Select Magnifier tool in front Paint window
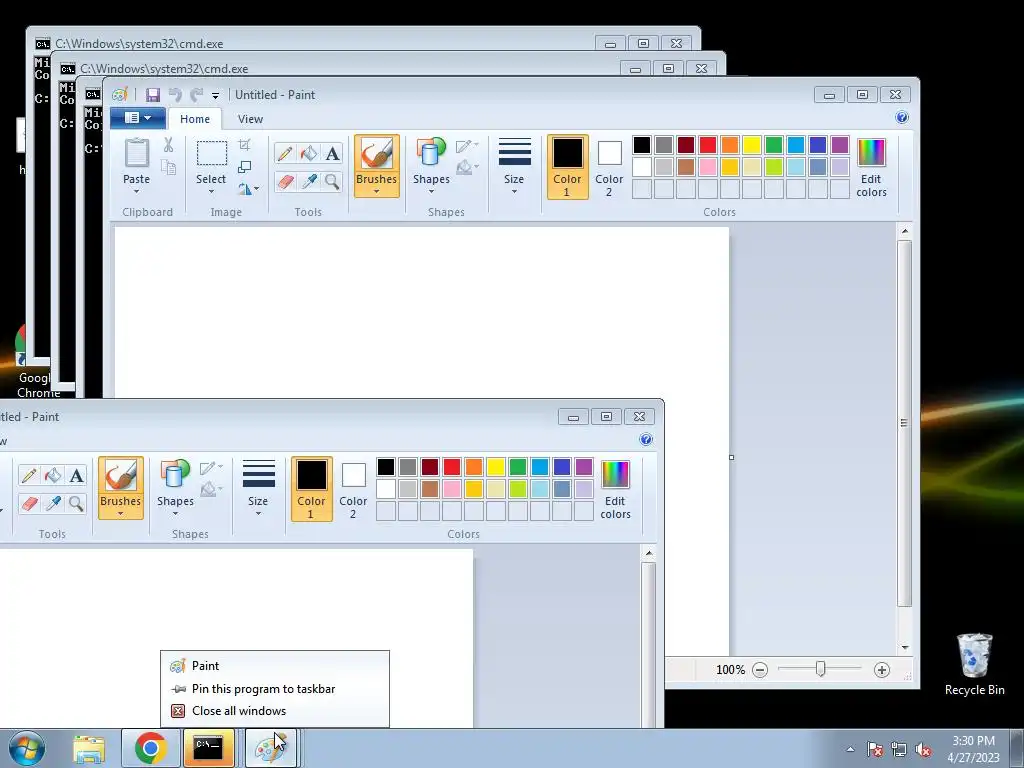The width and height of the screenshot is (1024, 768). (76, 504)
